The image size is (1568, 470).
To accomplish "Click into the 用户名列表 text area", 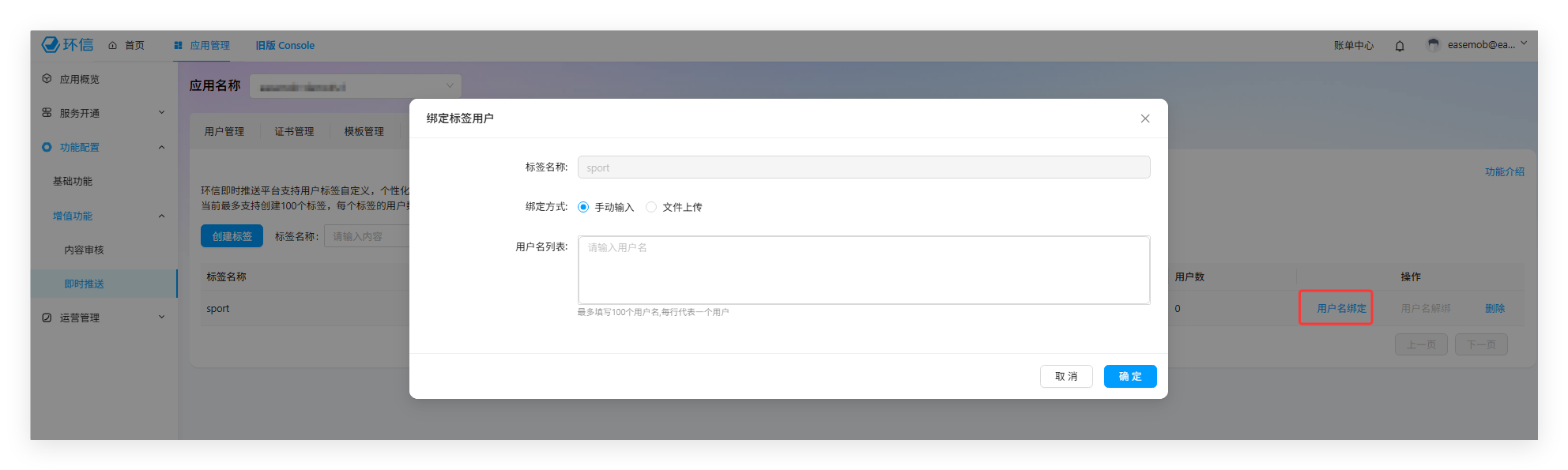I will point(863,270).
